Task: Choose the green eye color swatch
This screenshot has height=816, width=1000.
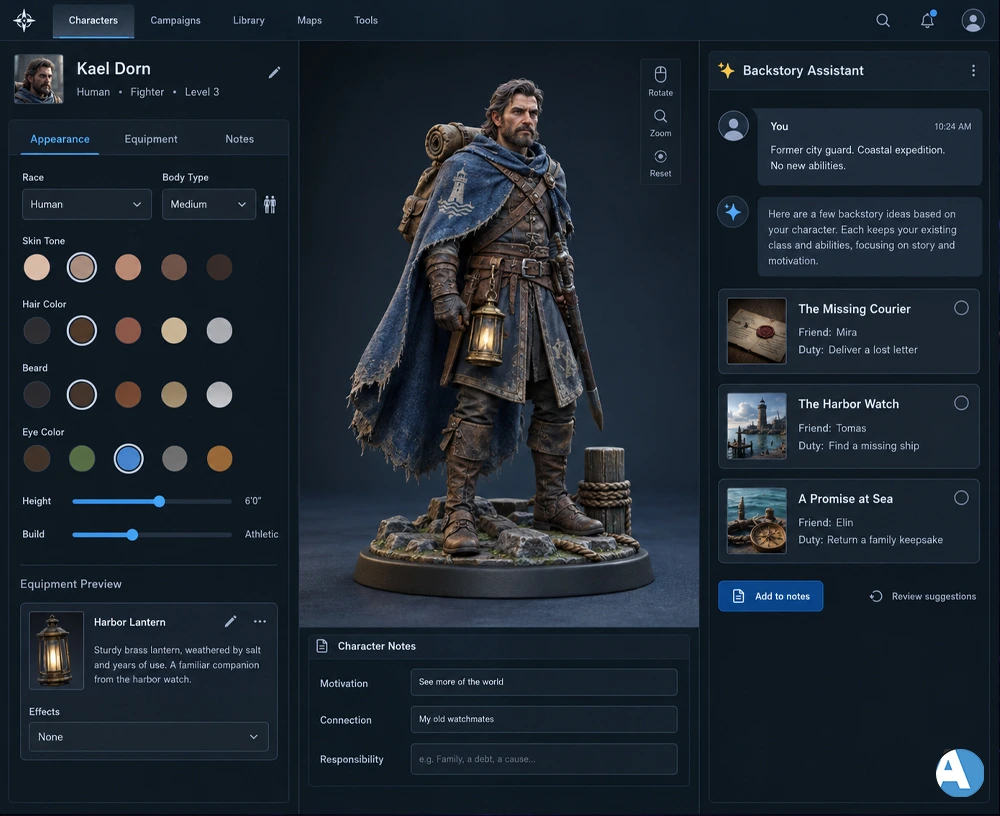Action: pos(82,458)
